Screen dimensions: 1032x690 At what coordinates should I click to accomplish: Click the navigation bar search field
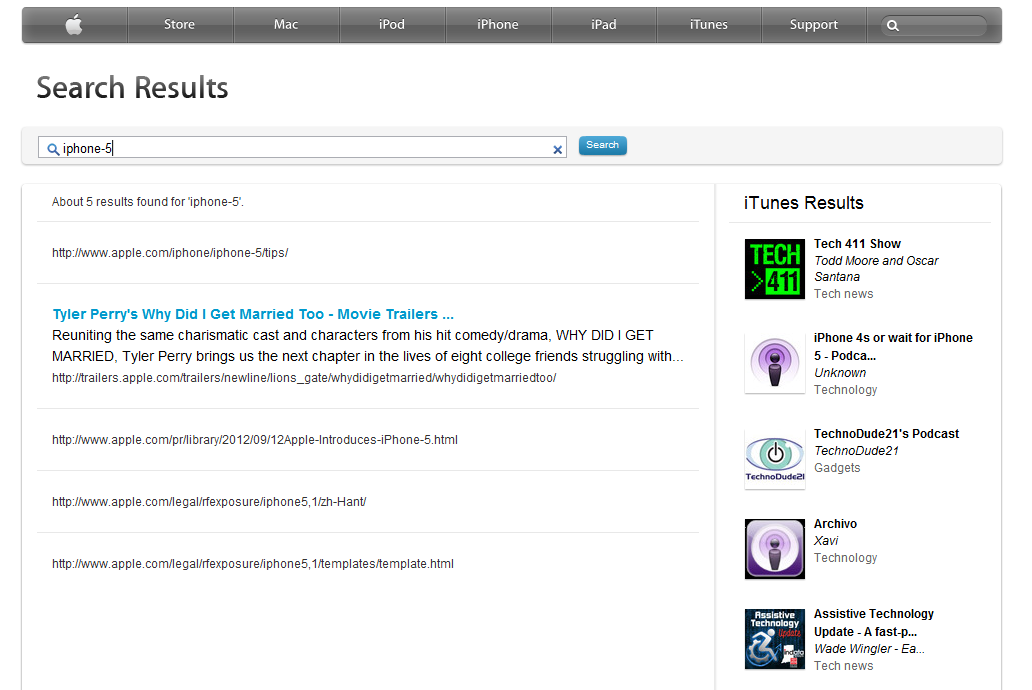coord(934,26)
